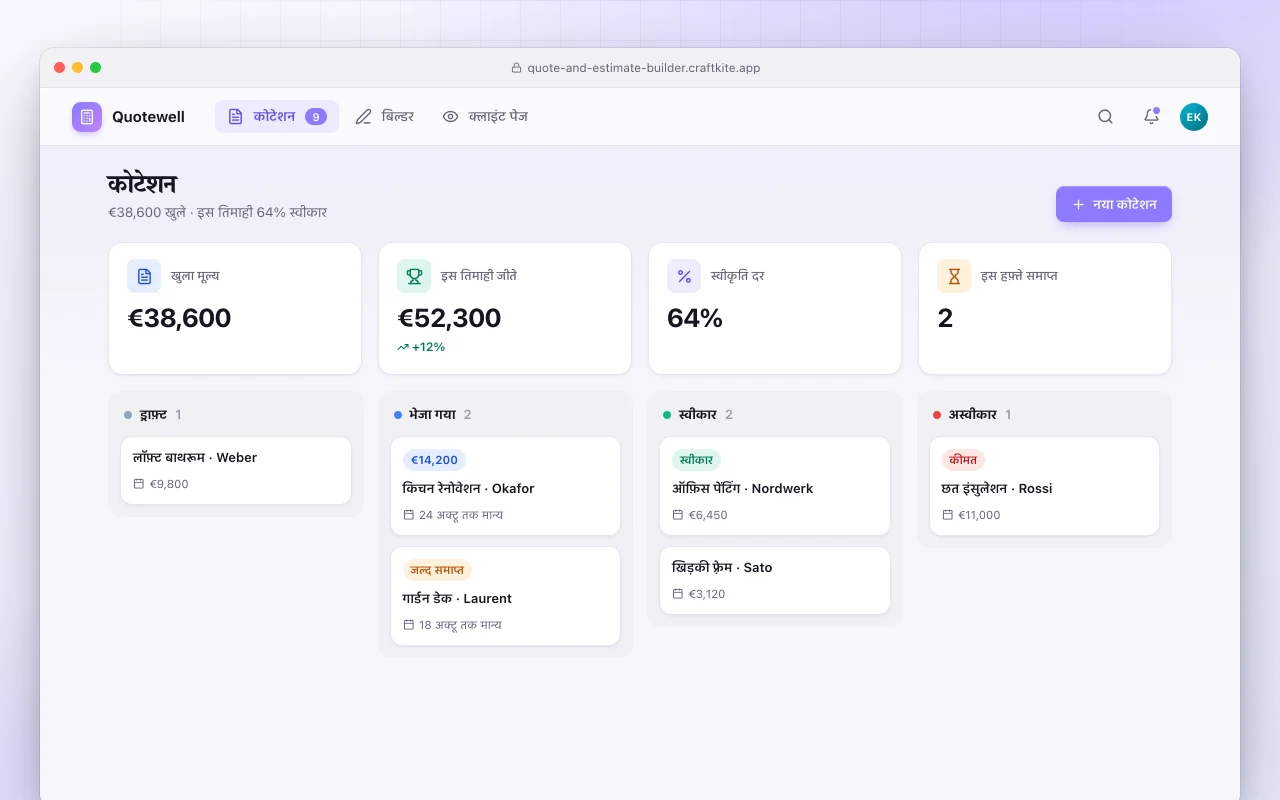Click the calendar icon beside €3,120
The image size is (1280, 800).
[x=678, y=594]
